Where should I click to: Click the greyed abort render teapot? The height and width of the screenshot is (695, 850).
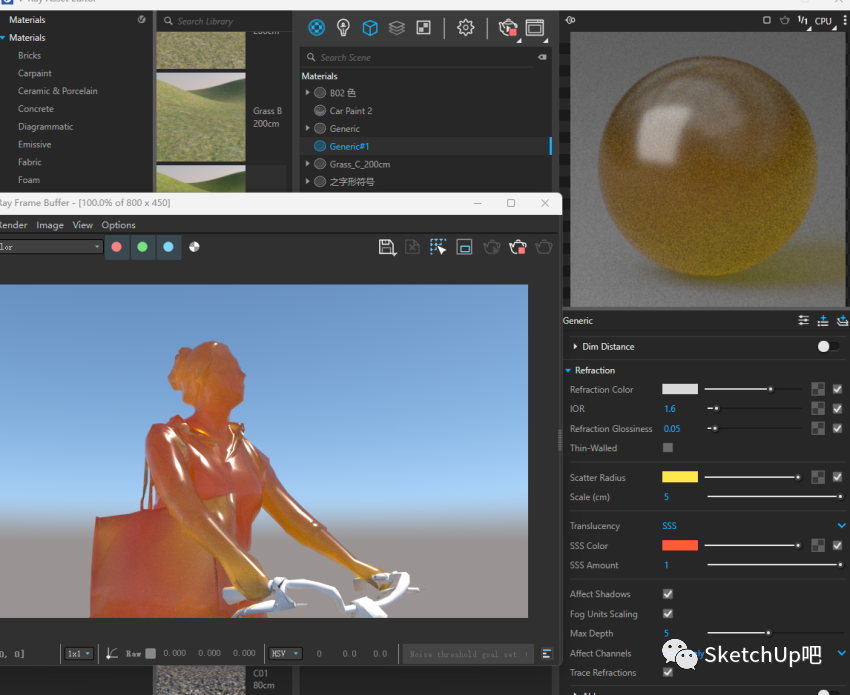pyautogui.click(x=492, y=247)
